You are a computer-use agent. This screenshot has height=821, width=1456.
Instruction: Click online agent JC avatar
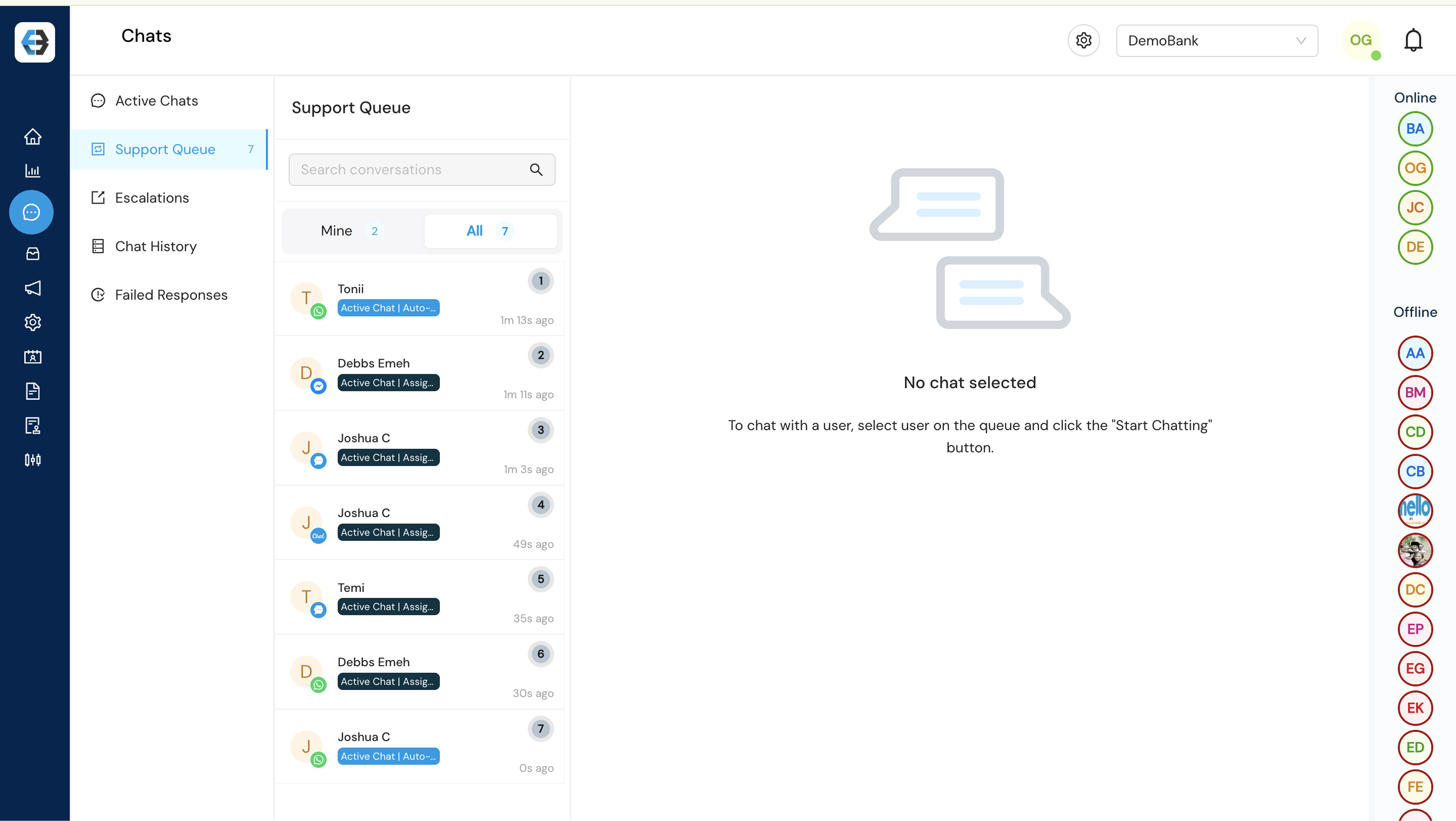point(1415,208)
